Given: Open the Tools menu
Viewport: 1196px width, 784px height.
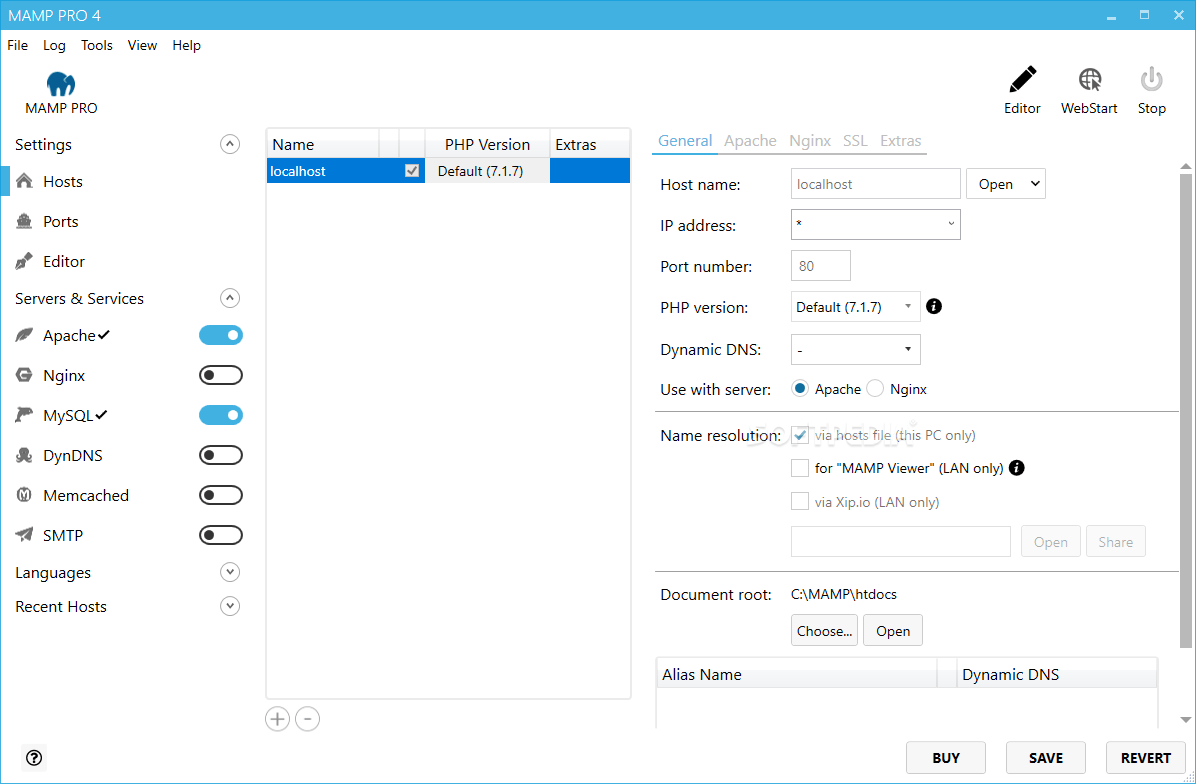Looking at the screenshot, I should click(97, 45).
